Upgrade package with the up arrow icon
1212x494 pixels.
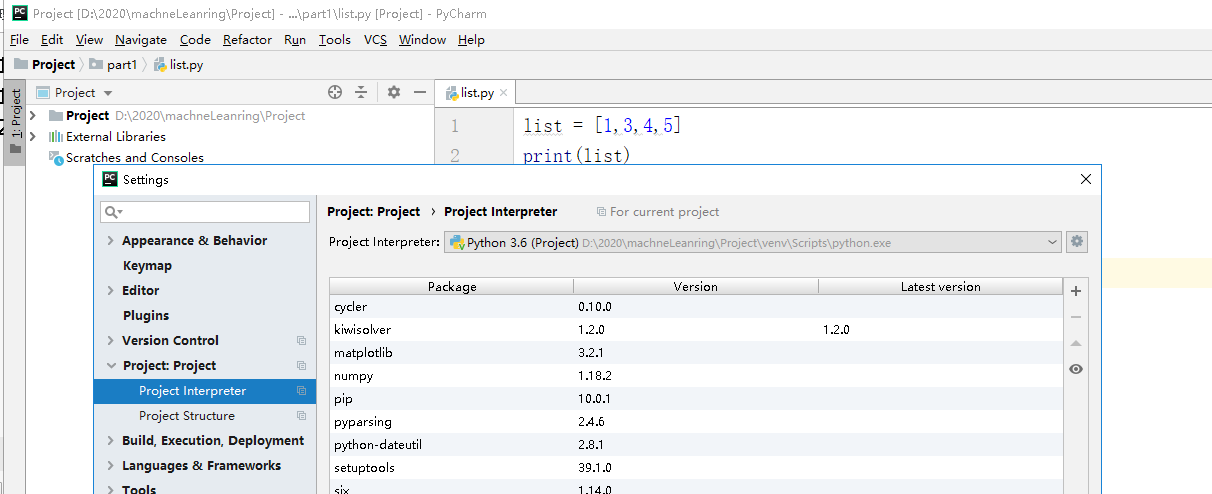tap(1076, 343)
